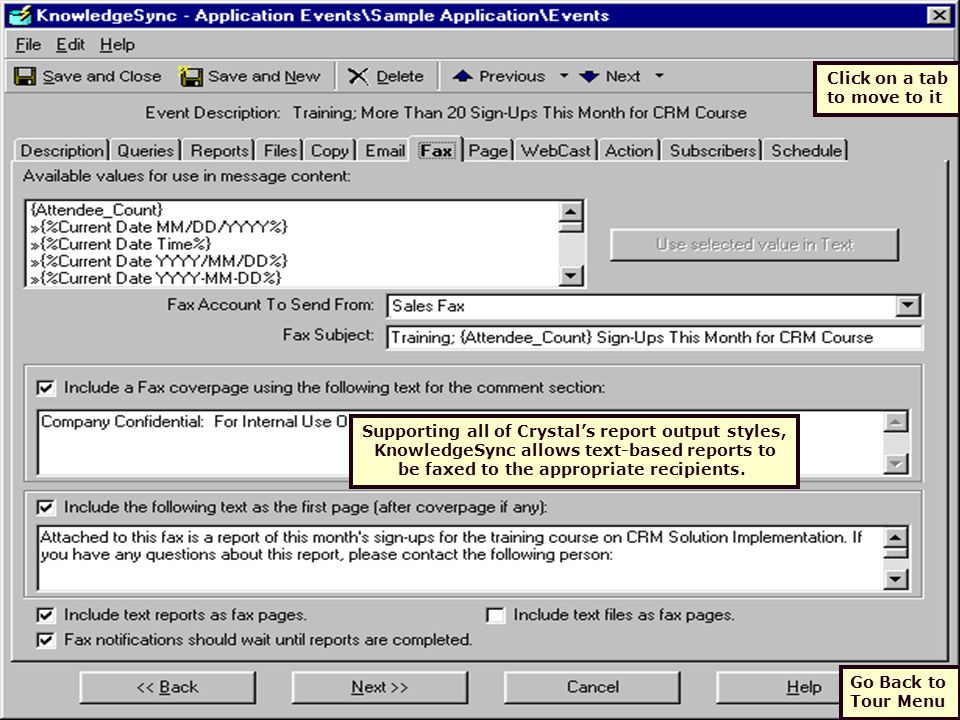This screenshot has width=960, height=720.
Task: Open the Previous dropdown arrow
Action: point(564,76)
